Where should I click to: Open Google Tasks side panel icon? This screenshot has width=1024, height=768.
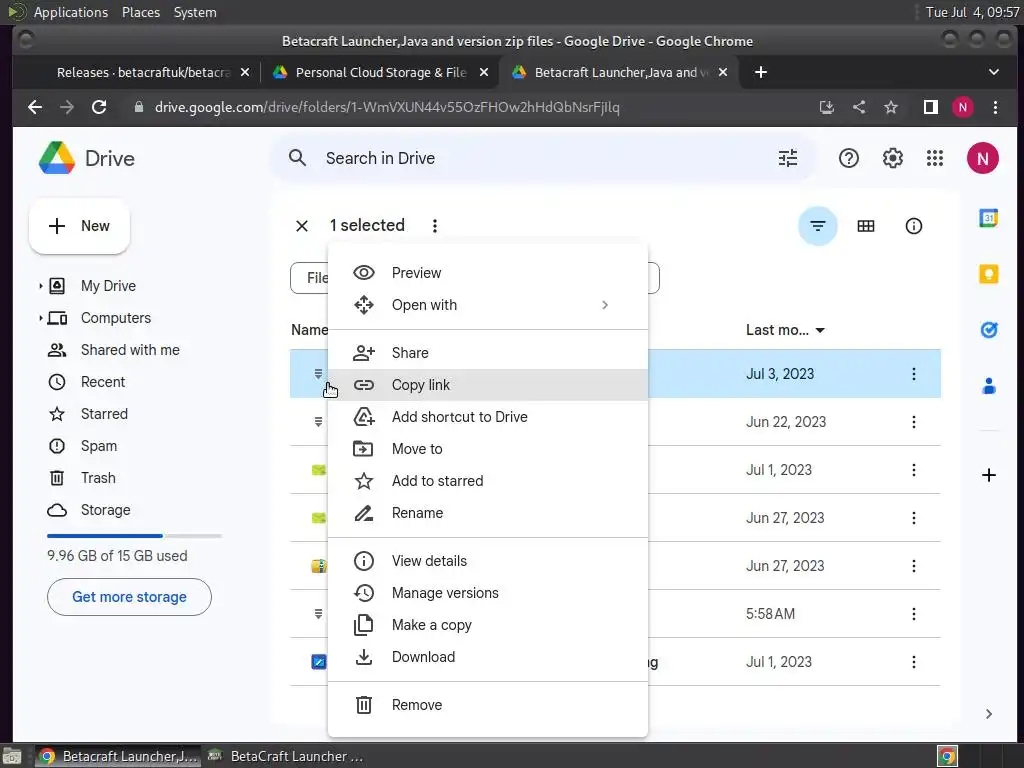tap(989, 330)
